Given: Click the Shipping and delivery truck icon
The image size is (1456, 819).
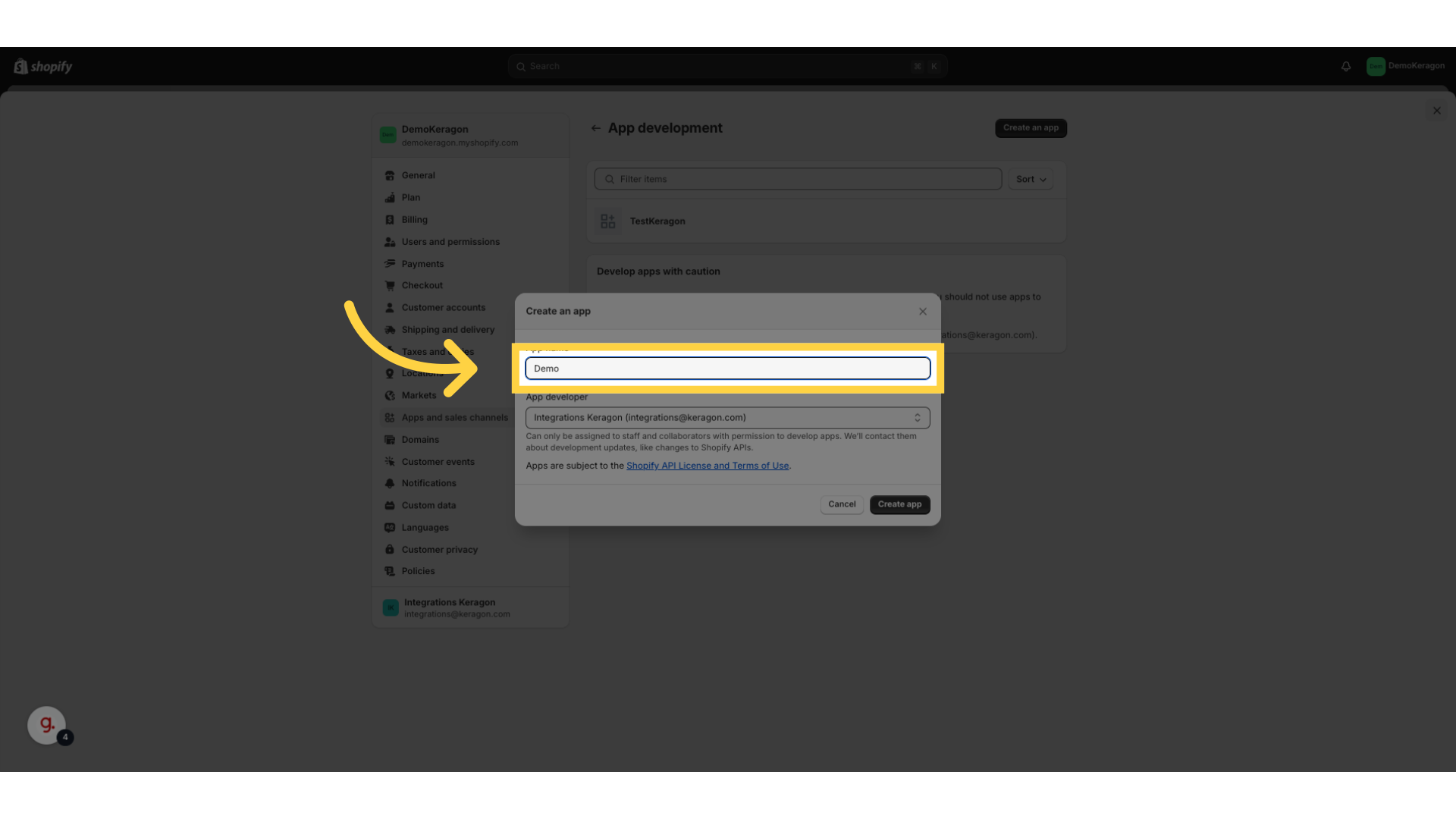Looking at the screenshot, I should tap(390, 330).
